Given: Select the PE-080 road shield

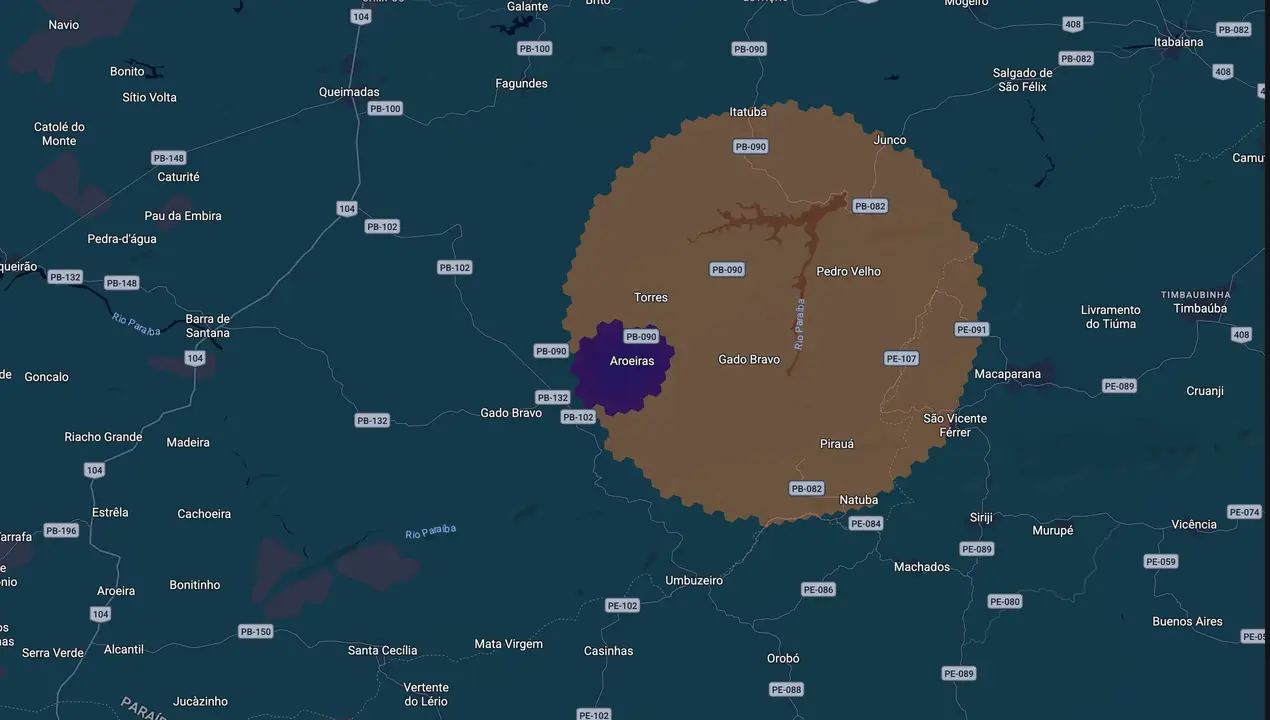Looking at the screenshot, I should pyautogui.click(x=1005, y=602).
